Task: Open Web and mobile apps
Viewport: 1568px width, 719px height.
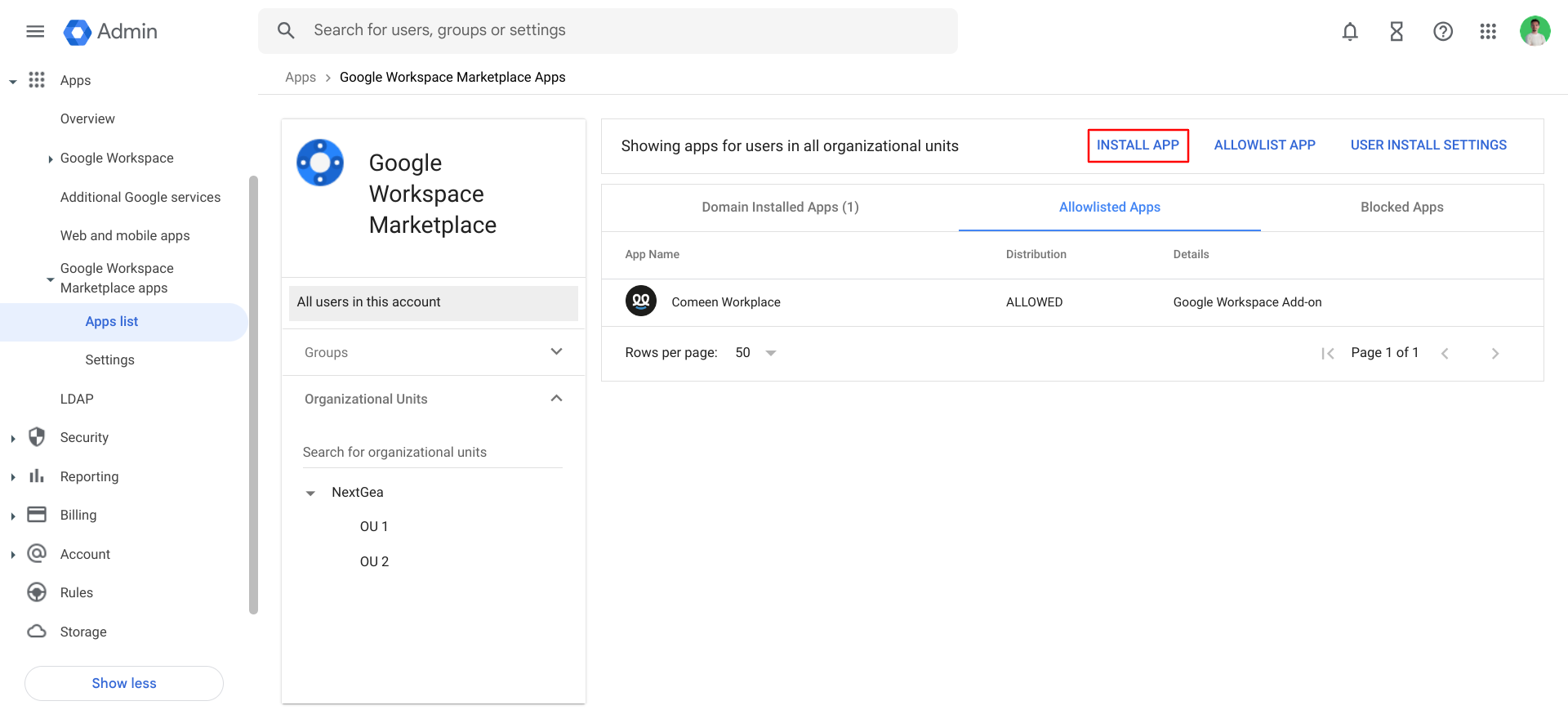Action: click(125, 235)
